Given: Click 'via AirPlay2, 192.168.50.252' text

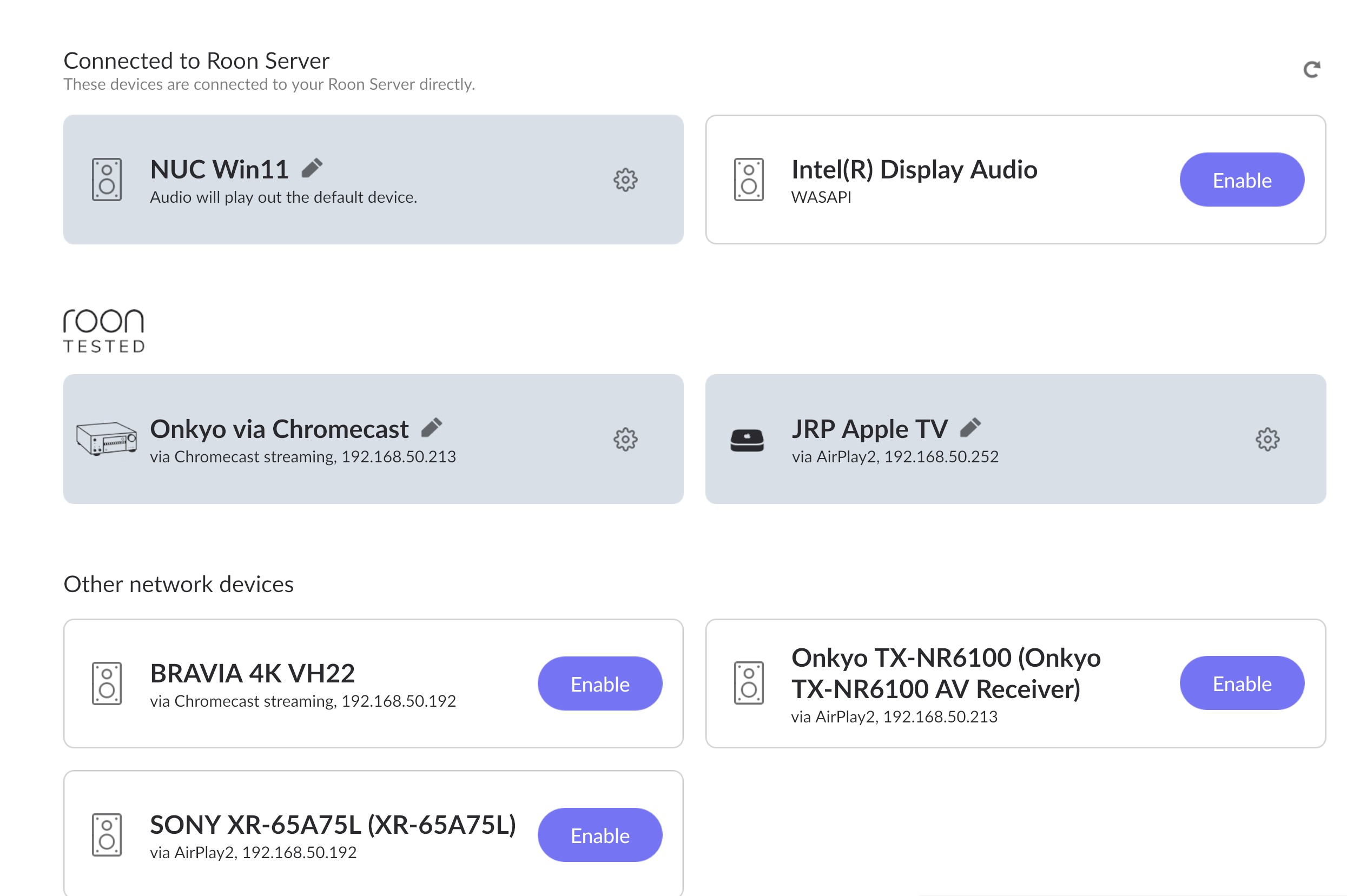Looking at the screenshot, I should (895, 456).
